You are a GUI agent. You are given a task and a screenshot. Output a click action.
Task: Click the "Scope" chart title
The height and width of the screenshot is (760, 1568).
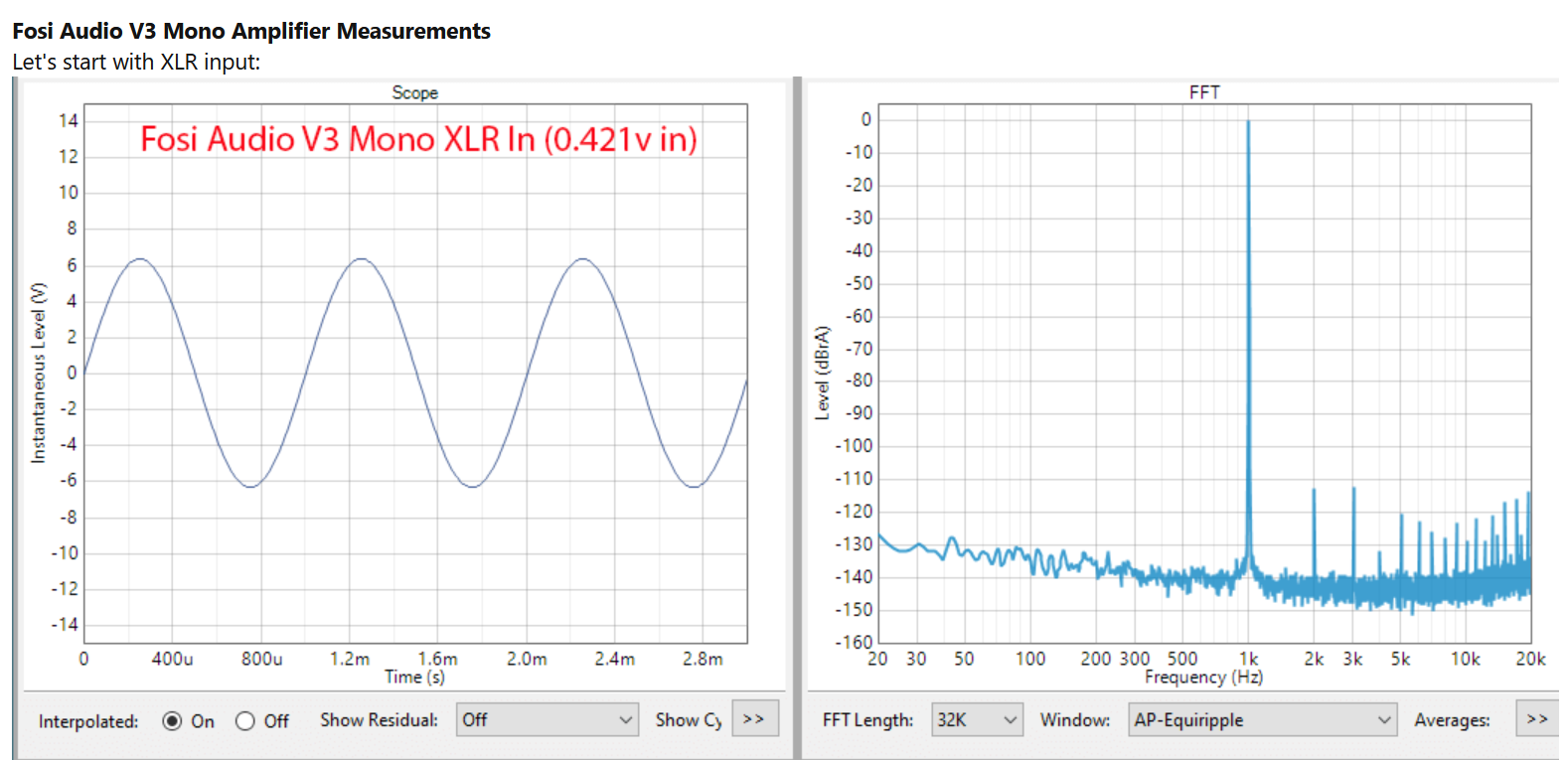pyautogui.click(x=414, y=92)
